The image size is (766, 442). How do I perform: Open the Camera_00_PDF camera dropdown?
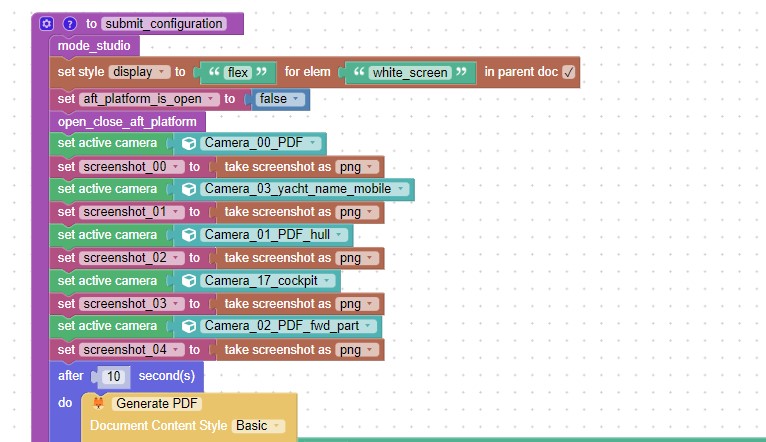(261, 143)
